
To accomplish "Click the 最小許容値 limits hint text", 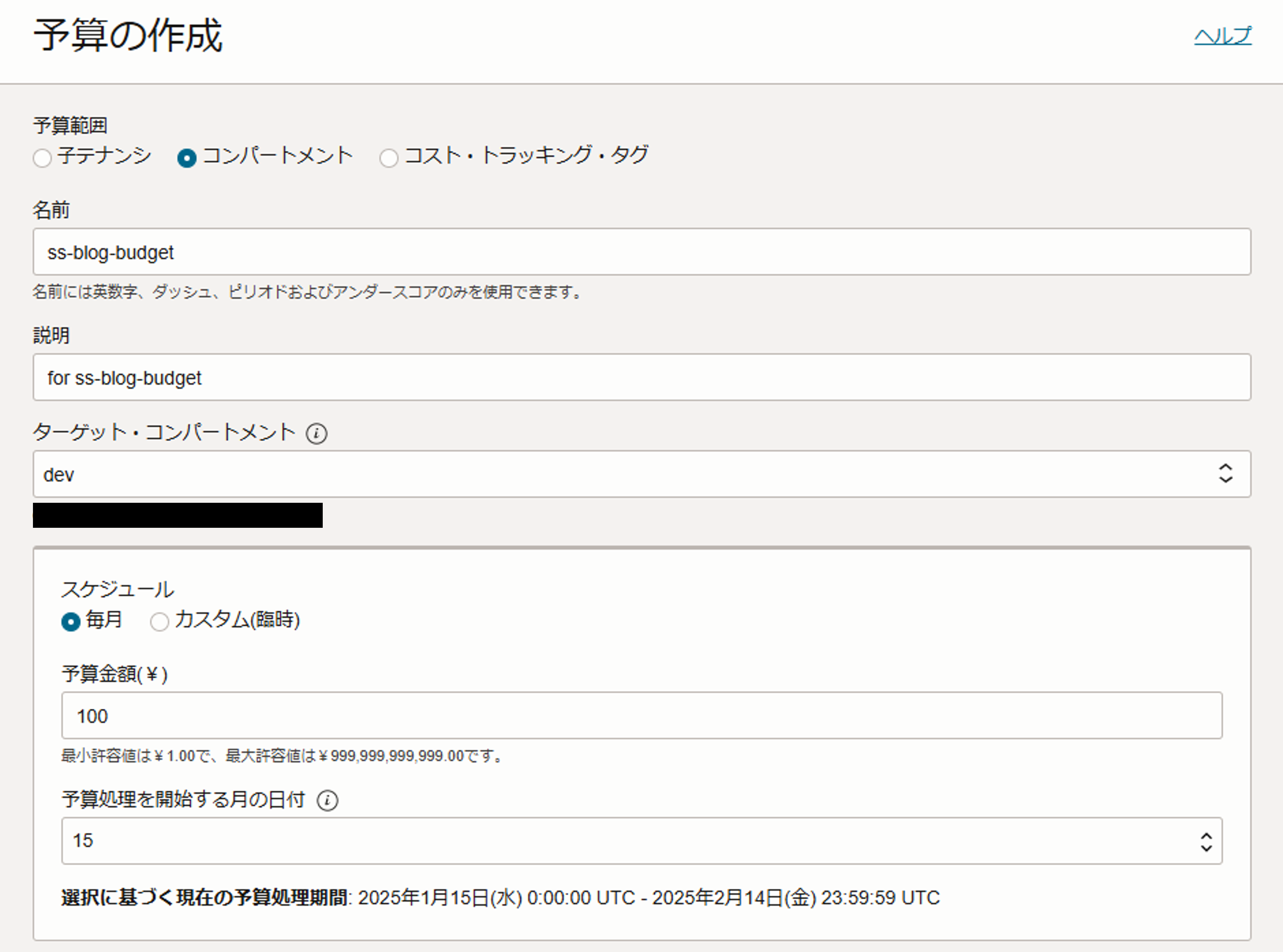I will tap(282, 756).
